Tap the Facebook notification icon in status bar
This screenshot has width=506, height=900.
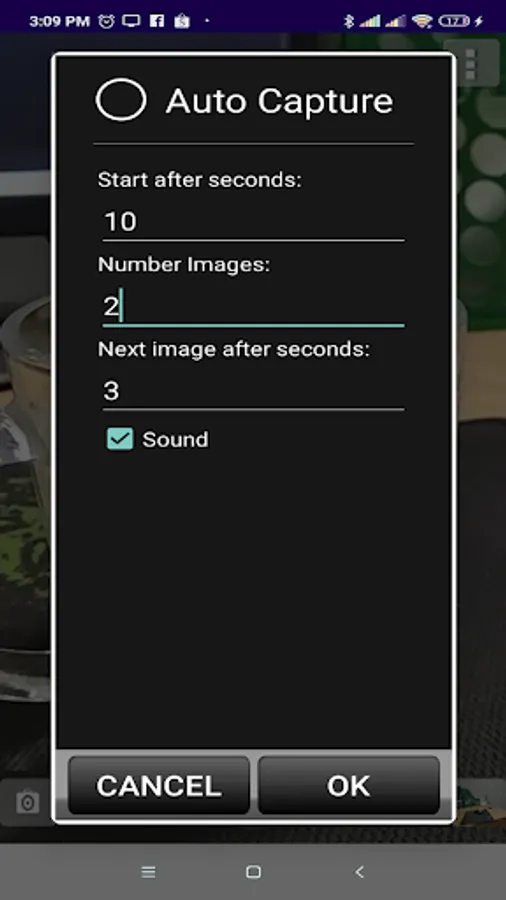pyautogui.click(x=157, y=21)
